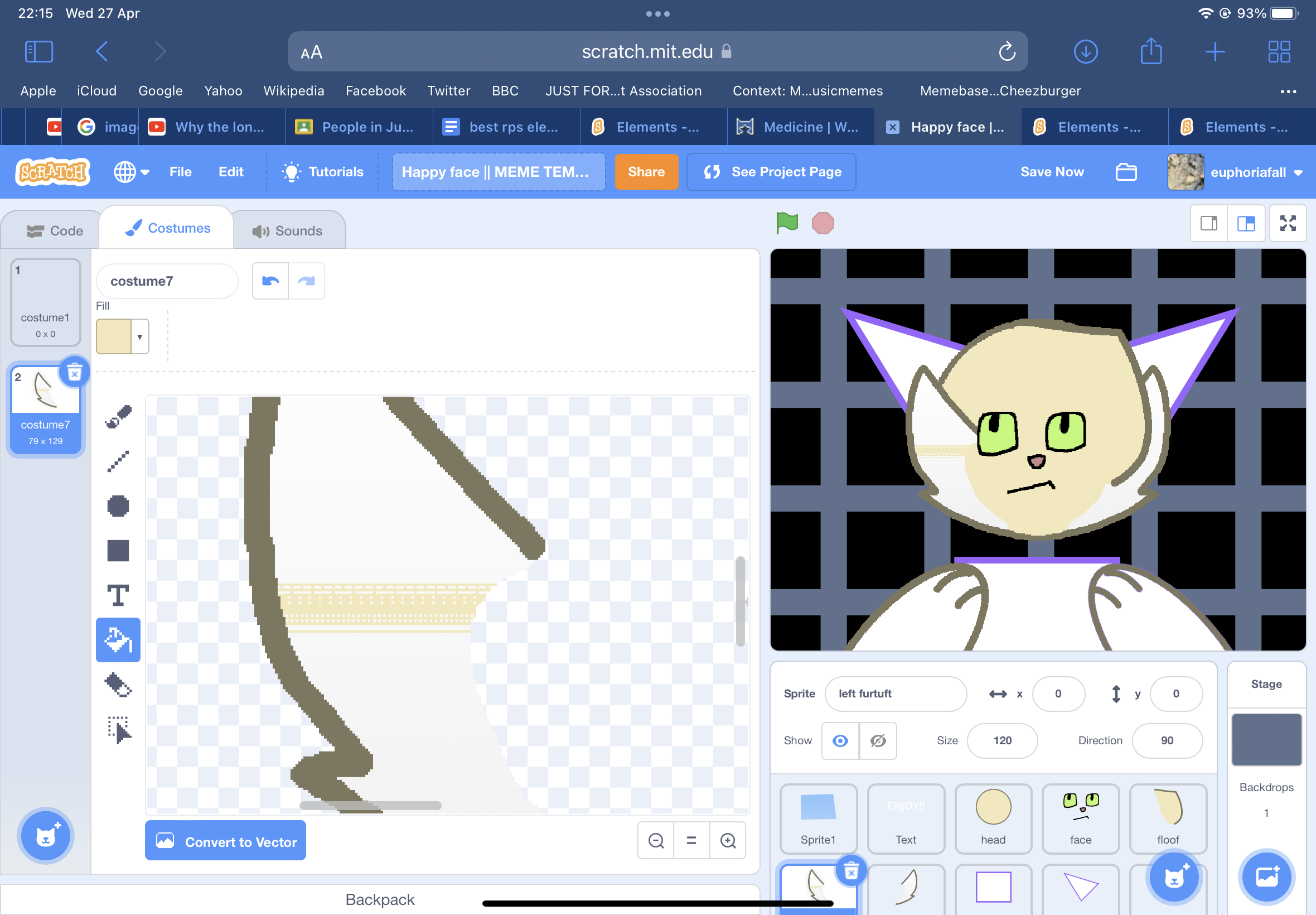Open the add-sprite cat button

(1174, 876)
